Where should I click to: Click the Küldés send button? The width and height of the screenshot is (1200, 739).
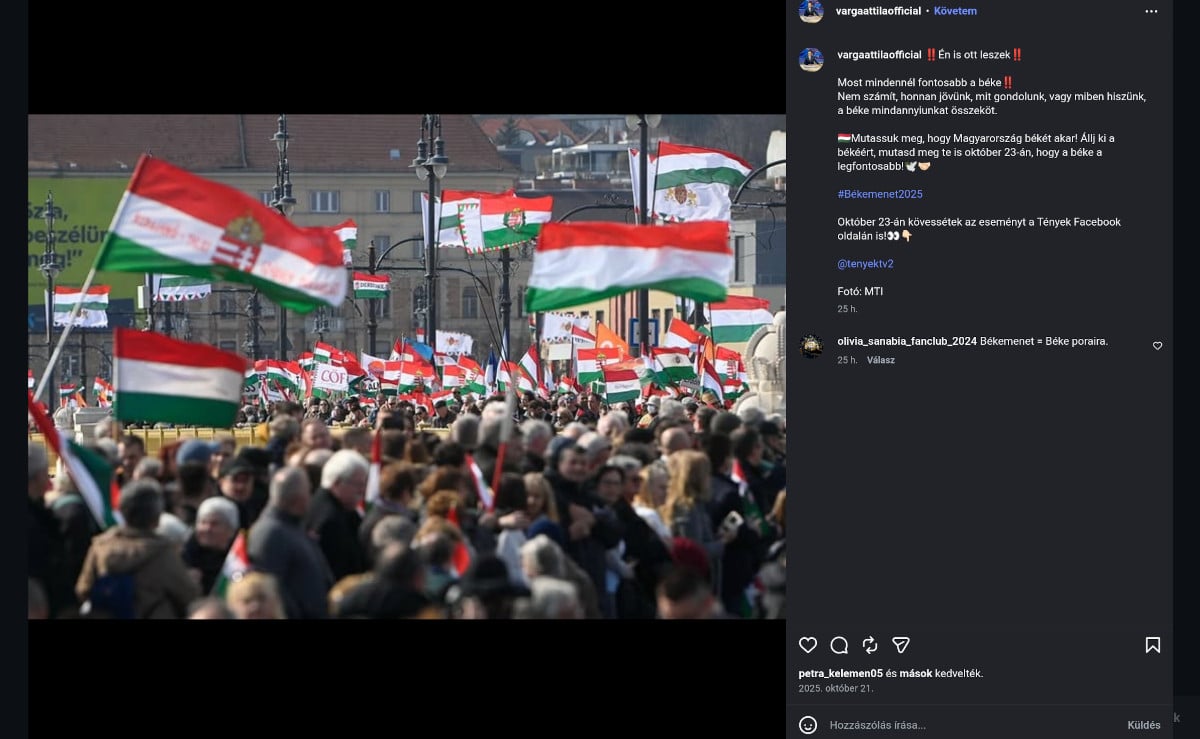[1143, 725]
